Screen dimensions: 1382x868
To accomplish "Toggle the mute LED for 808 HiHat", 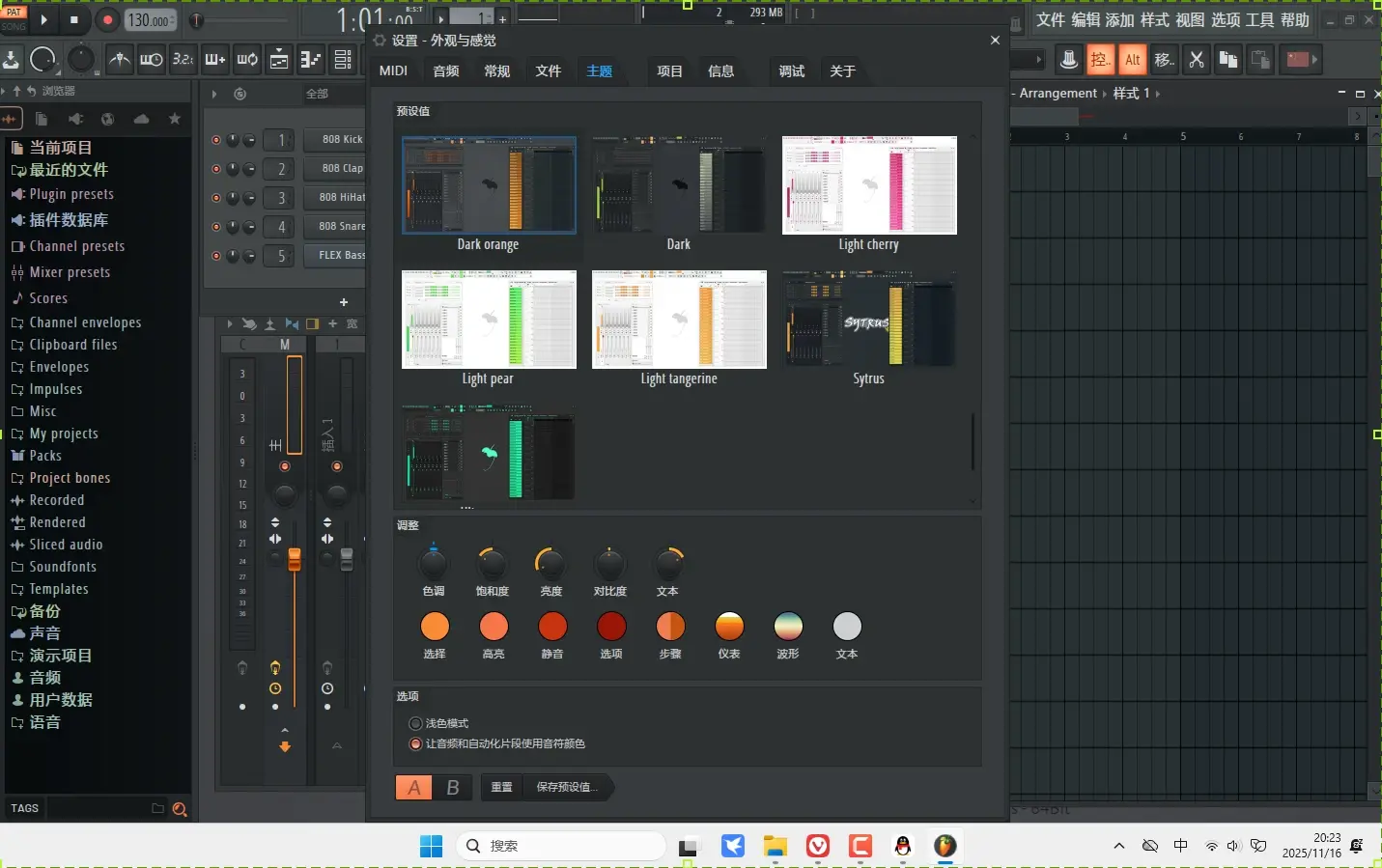I will pyautogui.click(x=216, y=198).
